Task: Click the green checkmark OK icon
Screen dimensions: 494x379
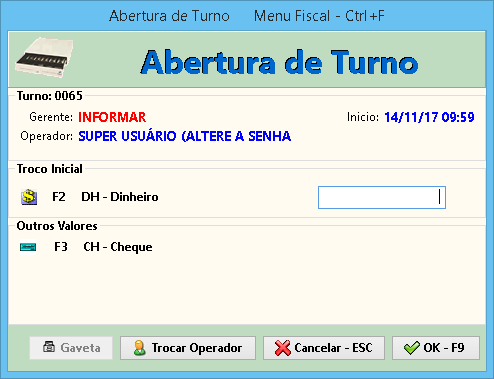Action: coord(412,348)
